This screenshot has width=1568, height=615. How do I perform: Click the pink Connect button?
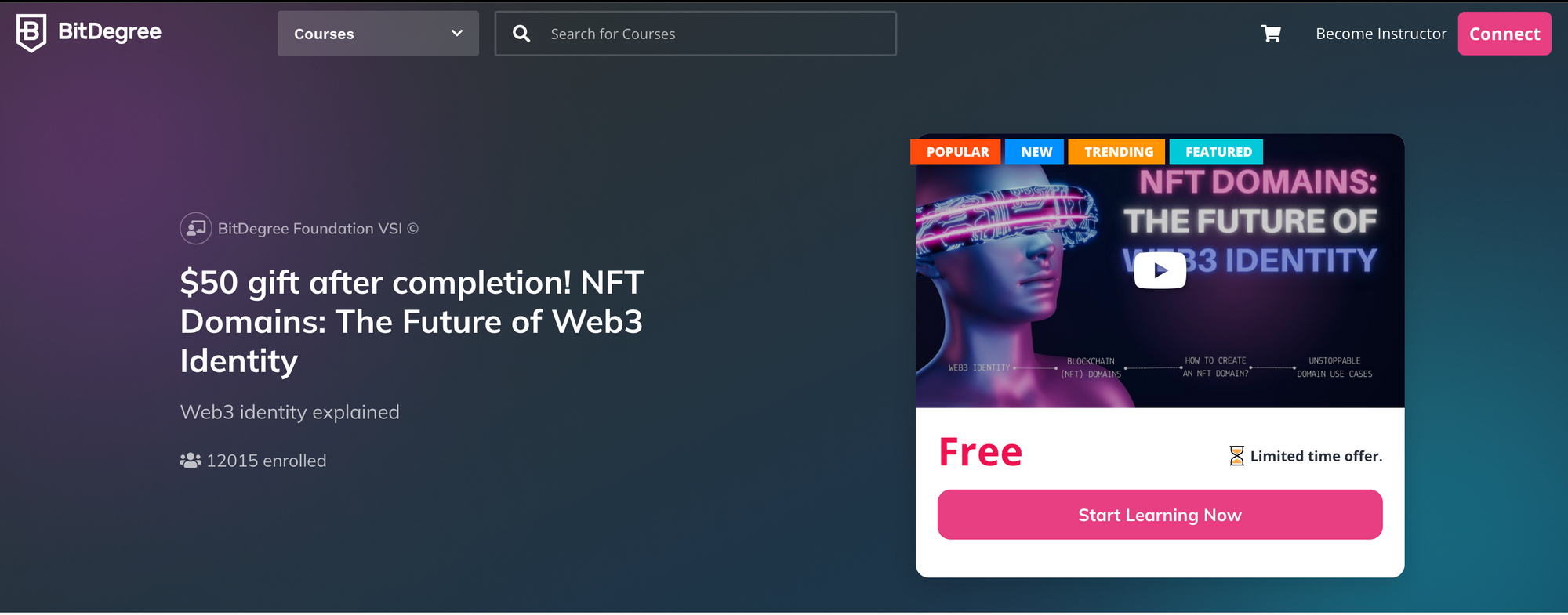coord(1504,34)
